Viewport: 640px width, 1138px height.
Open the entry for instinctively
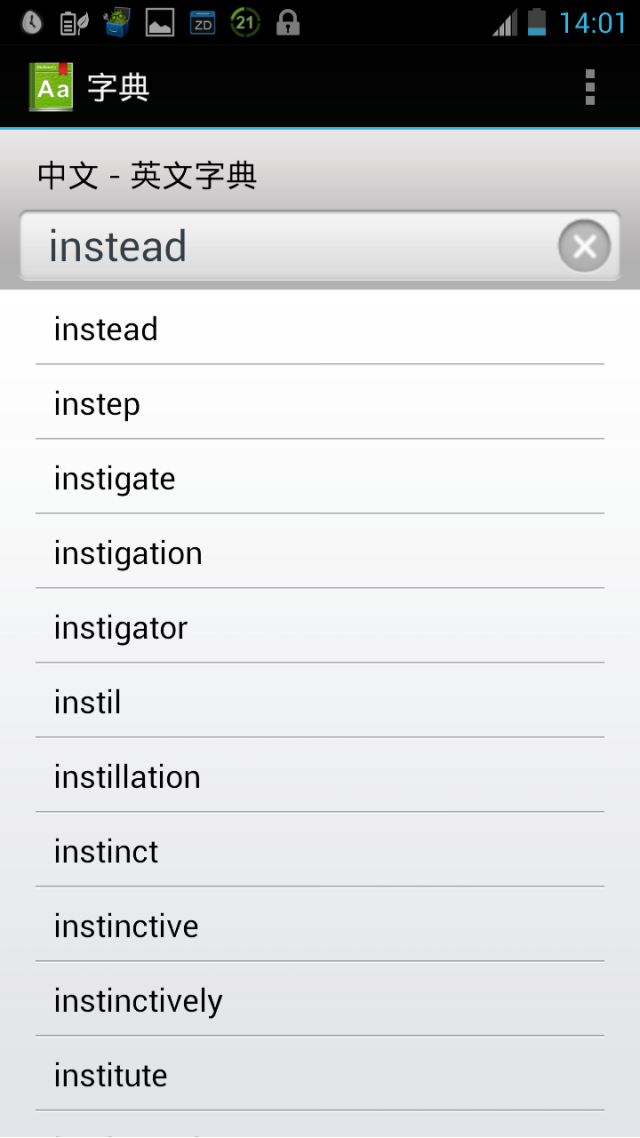tap(320, 1001)
